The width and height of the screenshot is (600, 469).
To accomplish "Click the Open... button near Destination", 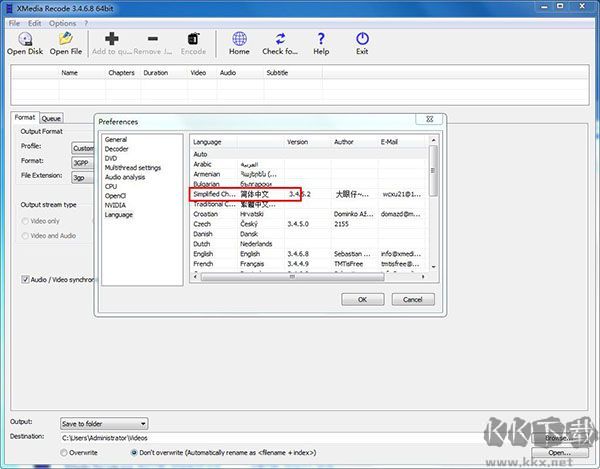I will click(x=559, y=453).
